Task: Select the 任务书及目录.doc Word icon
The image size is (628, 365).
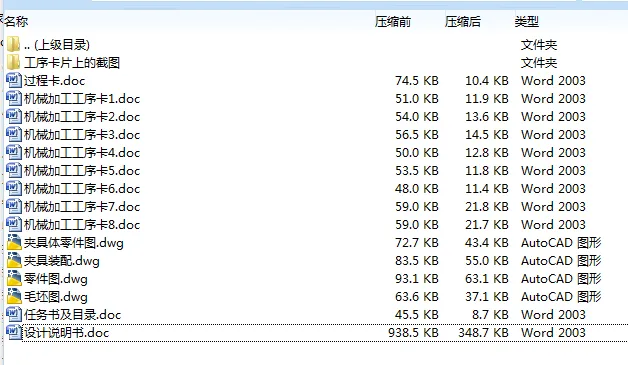Action: coord(14,315)
